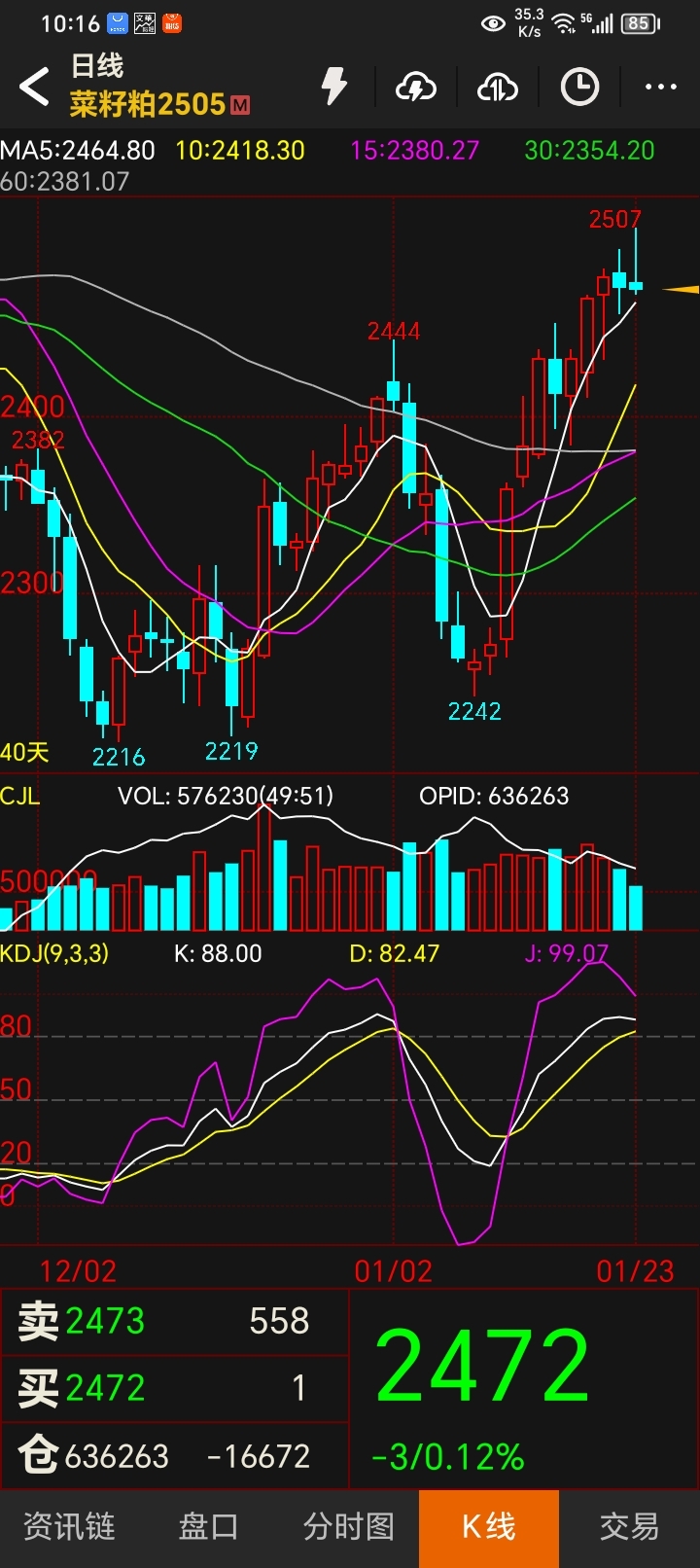Image resolution: width=700 pixels, height=1568 pixels.
Task: Tap the position row 仓 636263
Action: 175,1455
